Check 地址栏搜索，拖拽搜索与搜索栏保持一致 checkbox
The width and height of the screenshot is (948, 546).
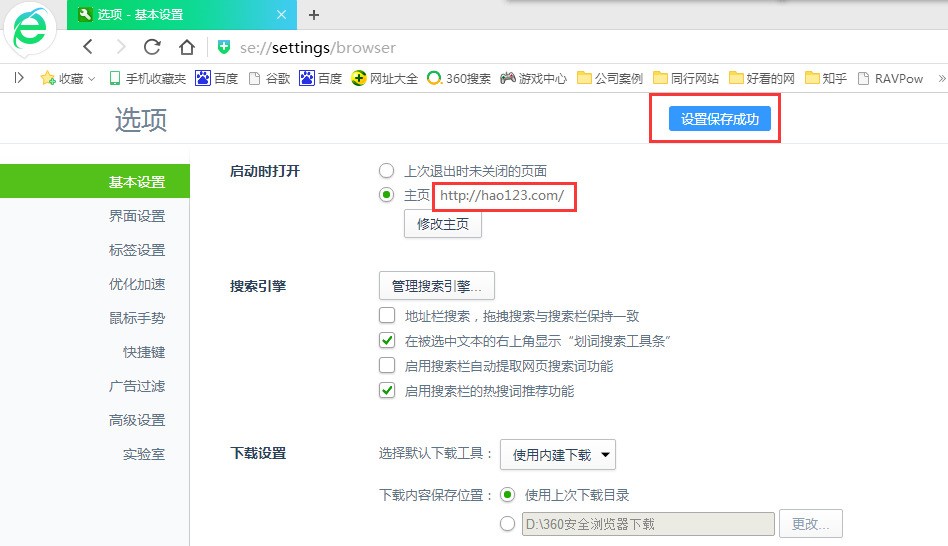coord(387,315)
